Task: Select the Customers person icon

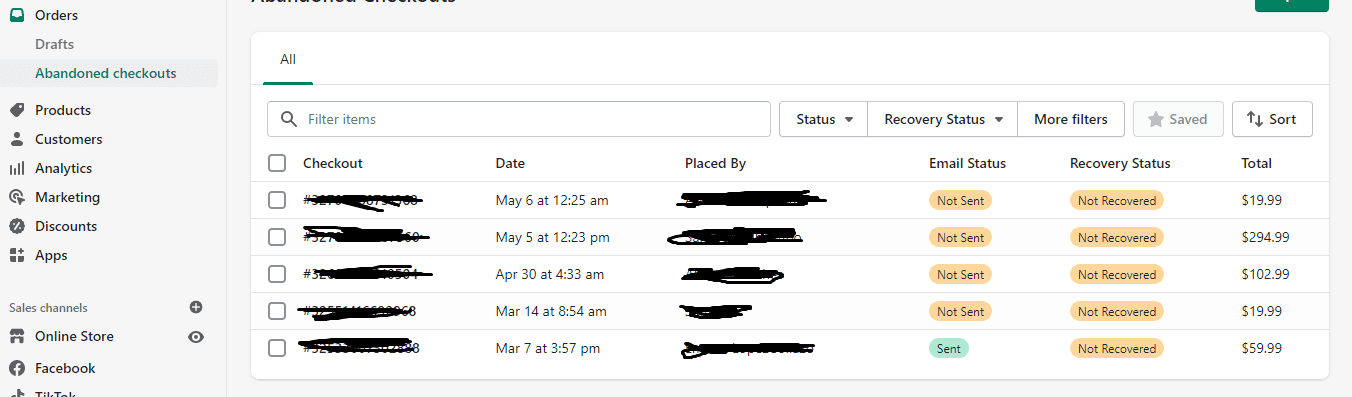Action: click(x=17, y=139)
